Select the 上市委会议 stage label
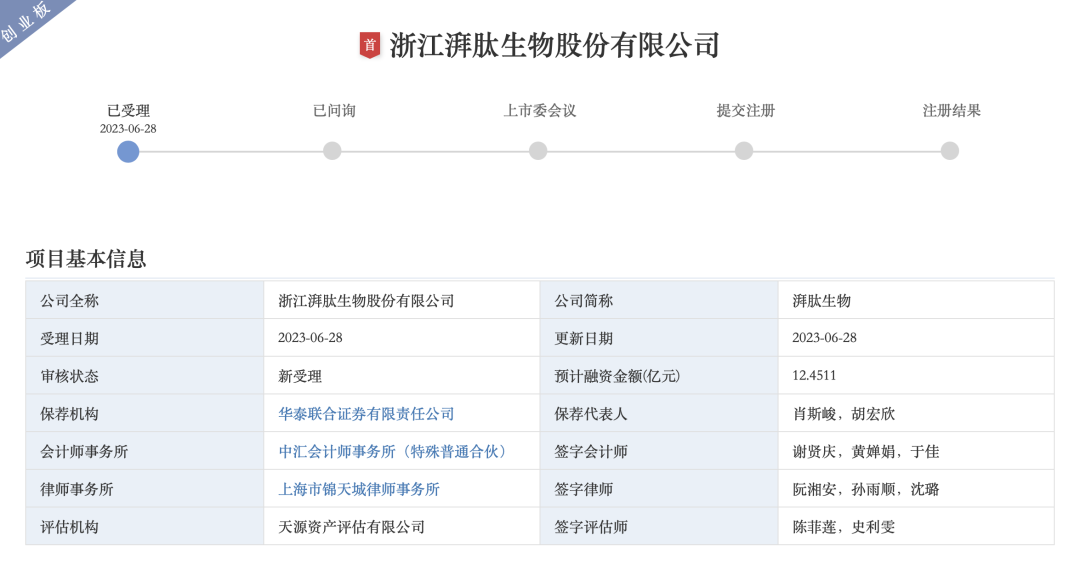The image size is (1080, 570). tap(540, 111)
